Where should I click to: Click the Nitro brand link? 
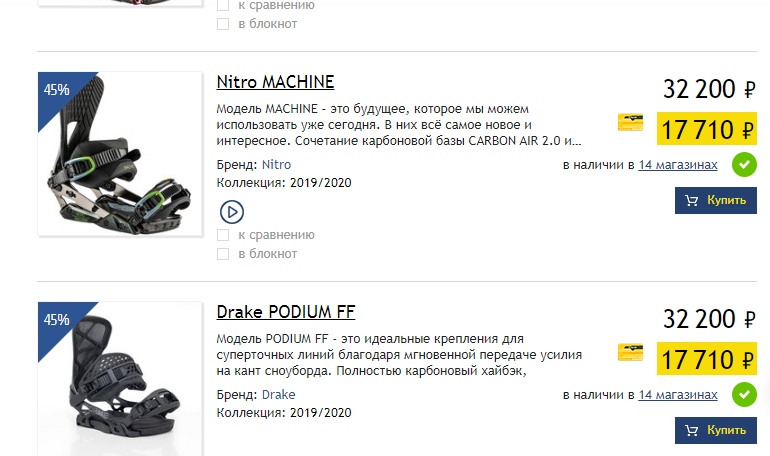tap(276, 165)
